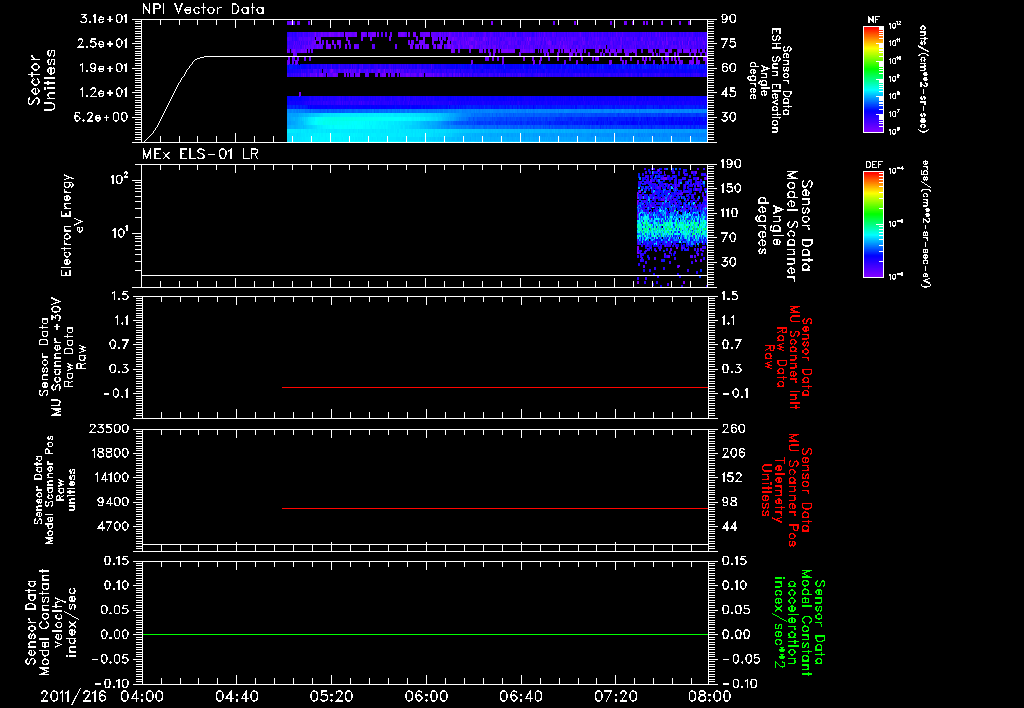Click the red MU Scanner raw data line
This screenshot has height=708, width=1024.
point(494,387)
